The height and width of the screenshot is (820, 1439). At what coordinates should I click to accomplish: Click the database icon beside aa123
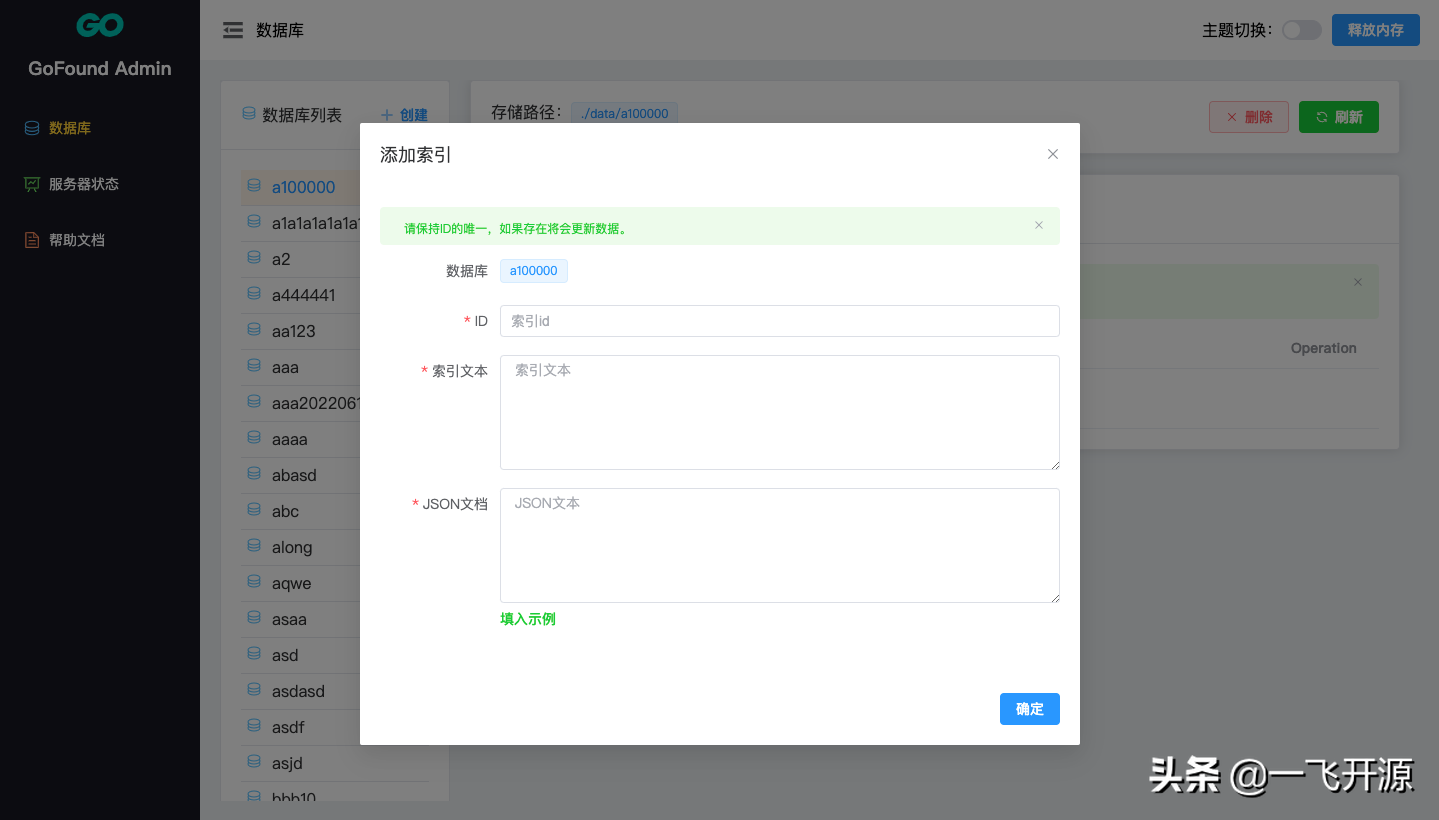coord(254,330)
